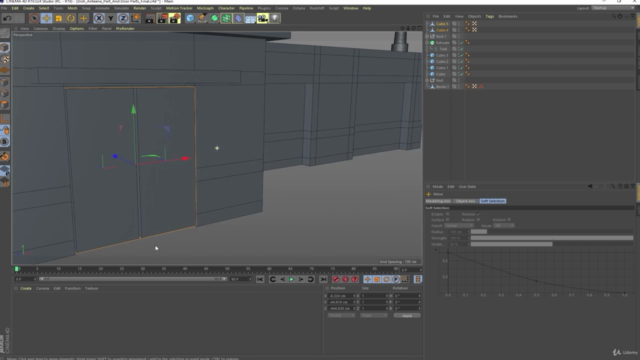Toggle the Rubber checkbox
640x360 pixels.
click(x=478, y=220)
